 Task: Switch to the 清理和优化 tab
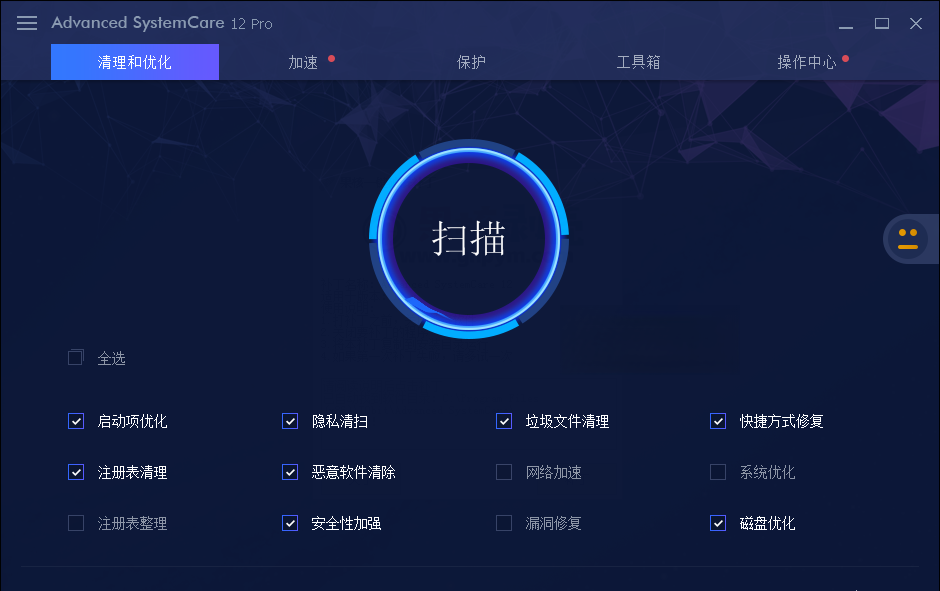pos(135,62)
